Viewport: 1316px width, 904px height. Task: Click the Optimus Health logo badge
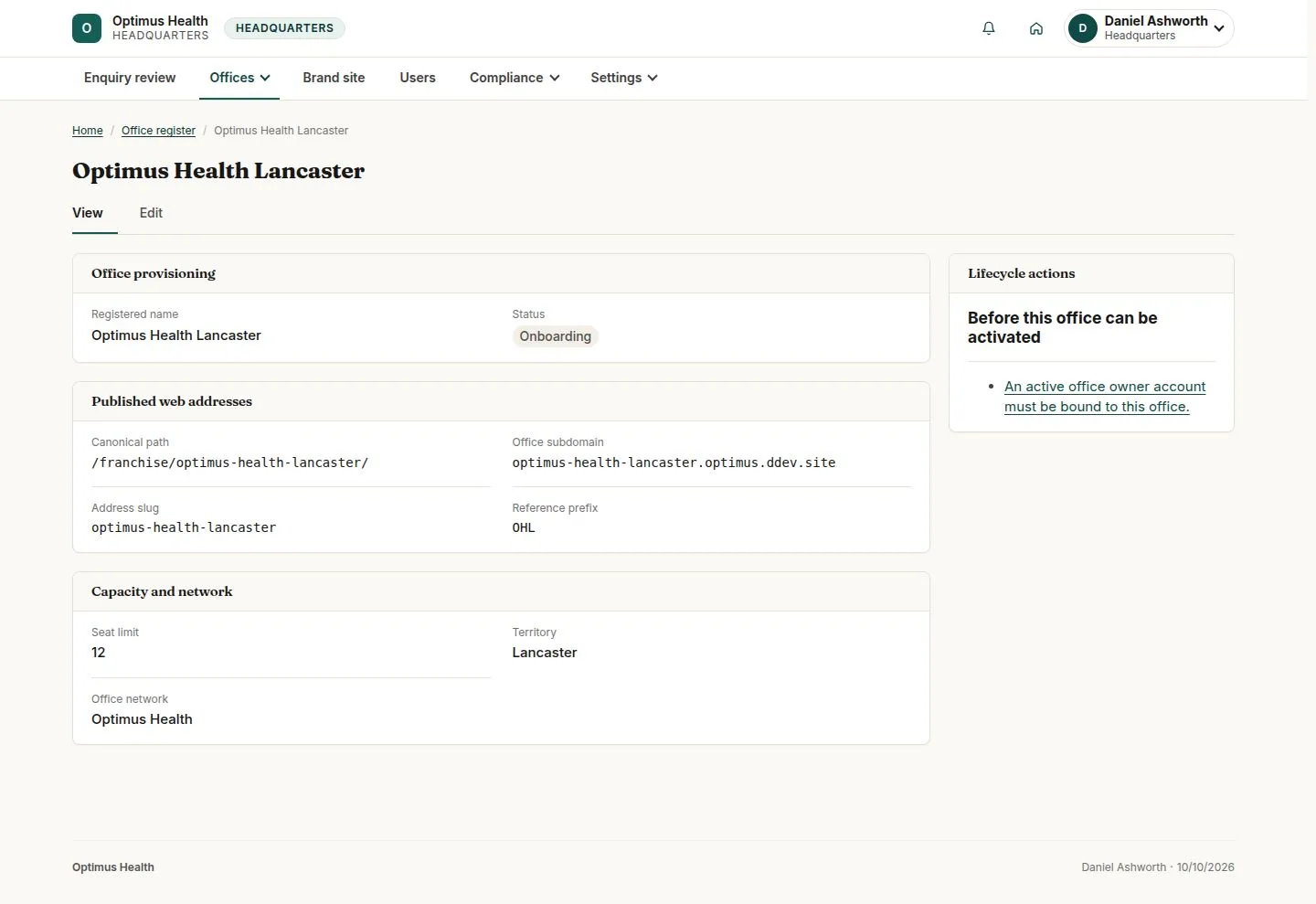[87, 28]
